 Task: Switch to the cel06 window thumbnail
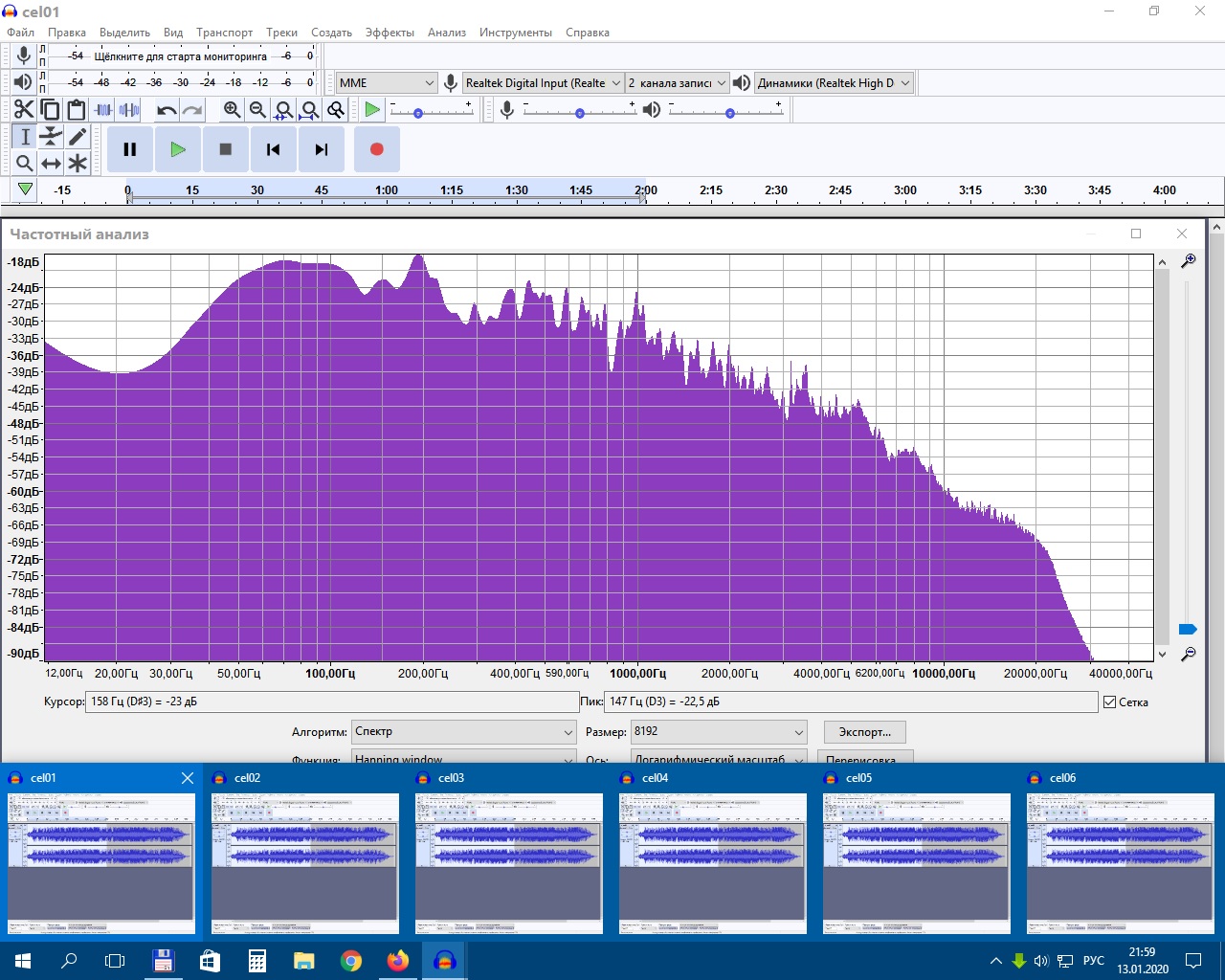point(1121,852)
